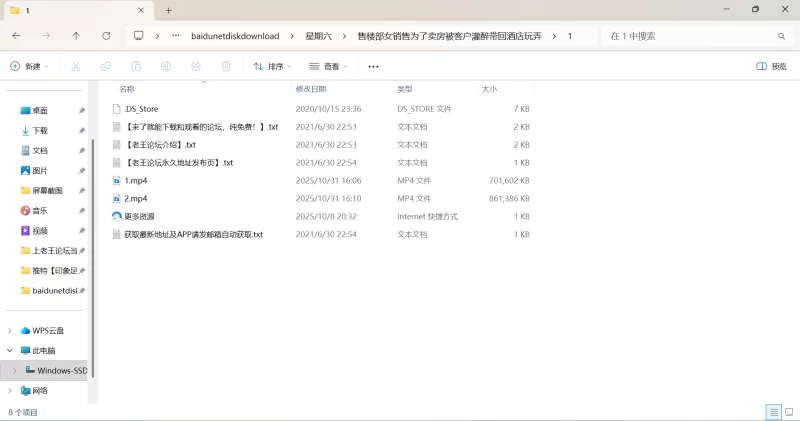Image resolution: width=800 pixels, height=421 pixels.
Task: Refresh the current folder view
Action: pyautogui.click(x=106, y=36)
